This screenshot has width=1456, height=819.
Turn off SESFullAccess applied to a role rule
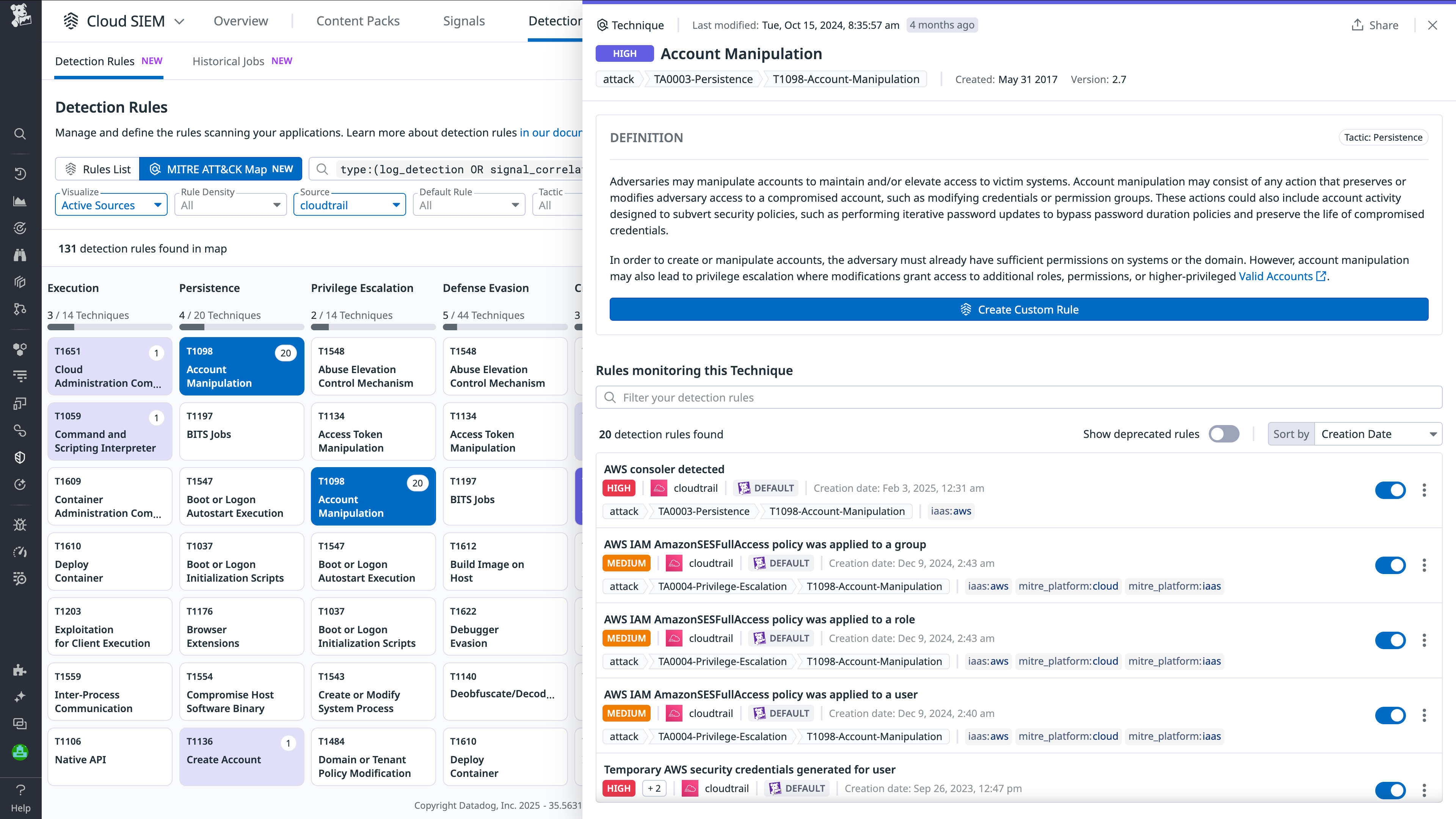(1390, 640)
